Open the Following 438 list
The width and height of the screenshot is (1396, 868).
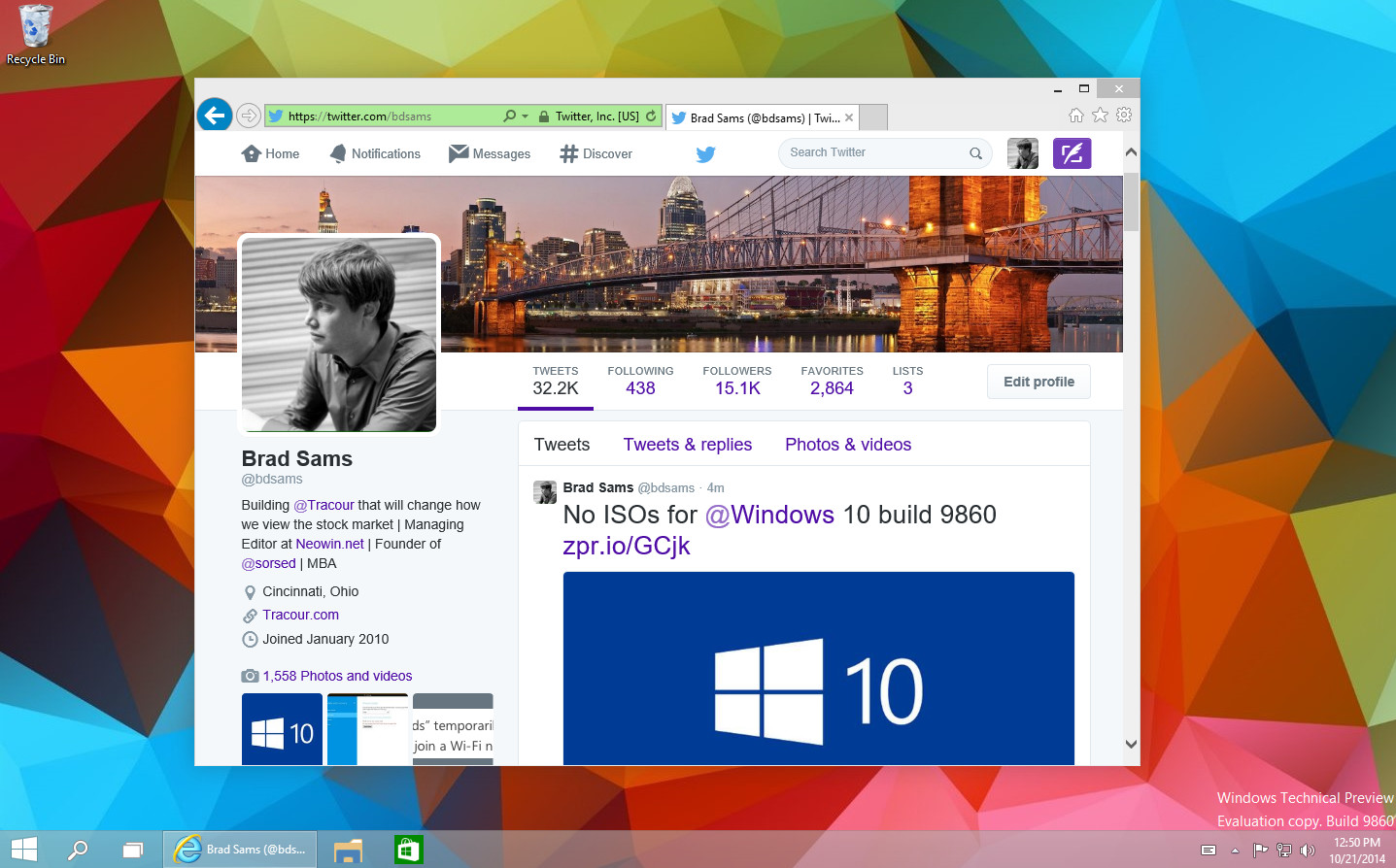click(640, 381)
